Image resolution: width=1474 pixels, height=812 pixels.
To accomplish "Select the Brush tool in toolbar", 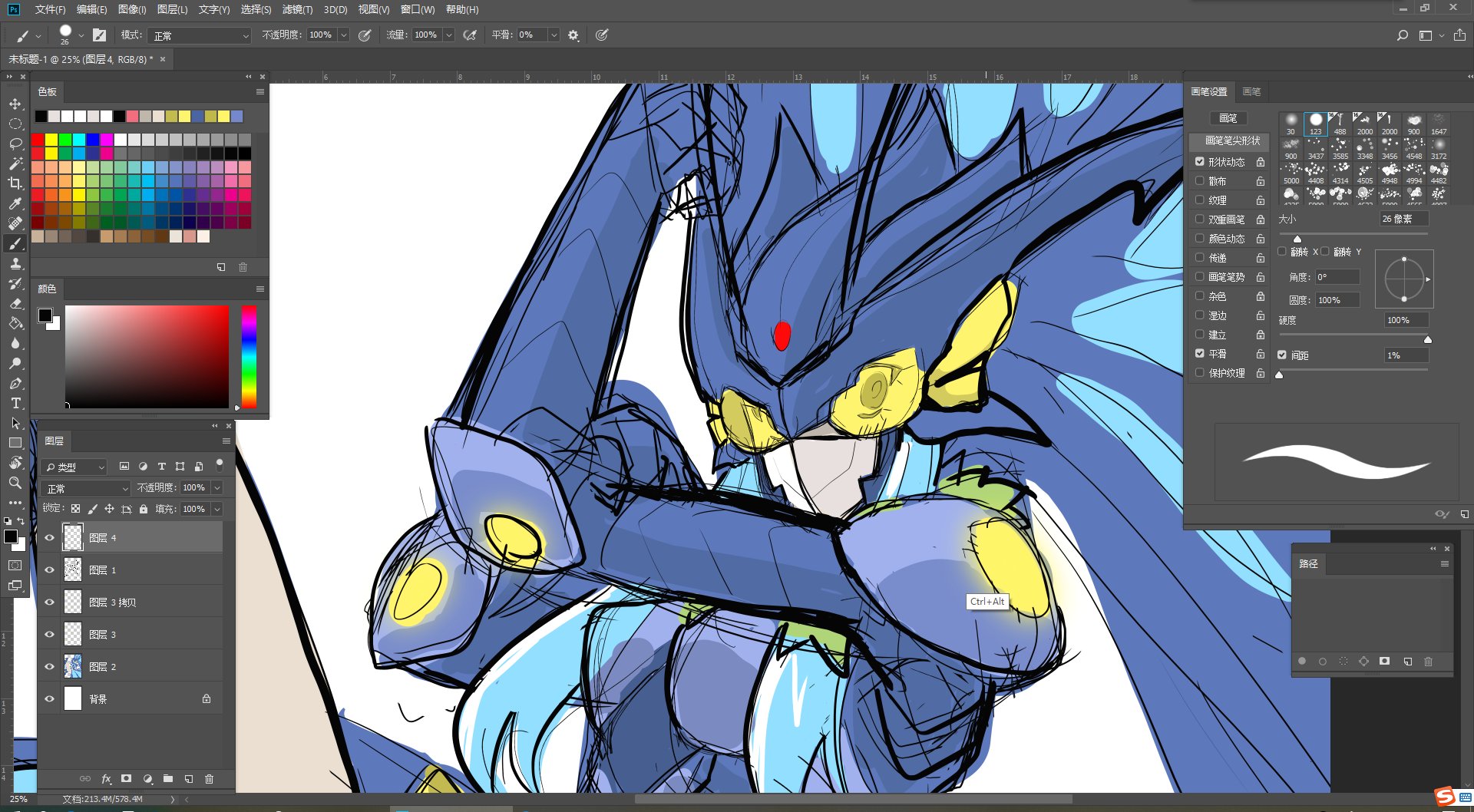I will (15, 243).
